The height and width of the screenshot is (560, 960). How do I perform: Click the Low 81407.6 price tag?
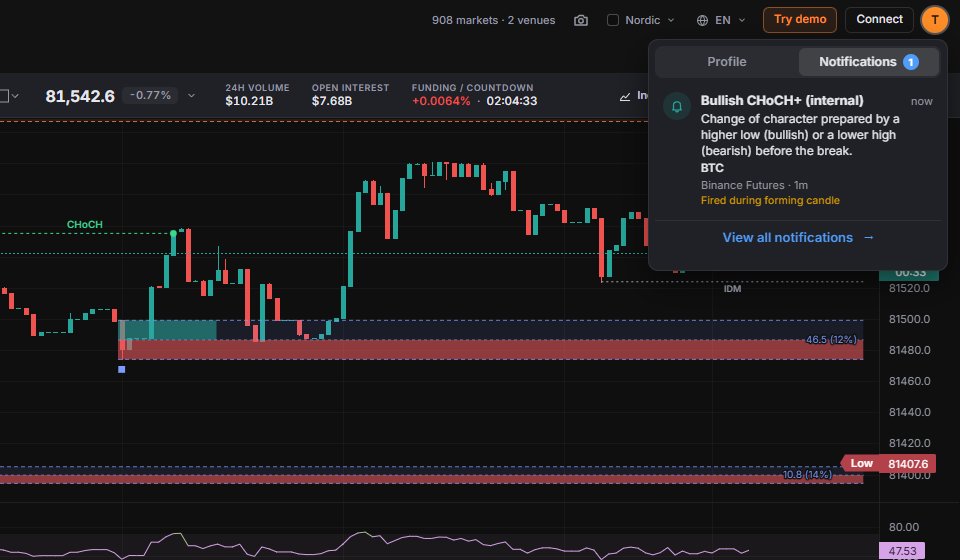pos(888,463)
